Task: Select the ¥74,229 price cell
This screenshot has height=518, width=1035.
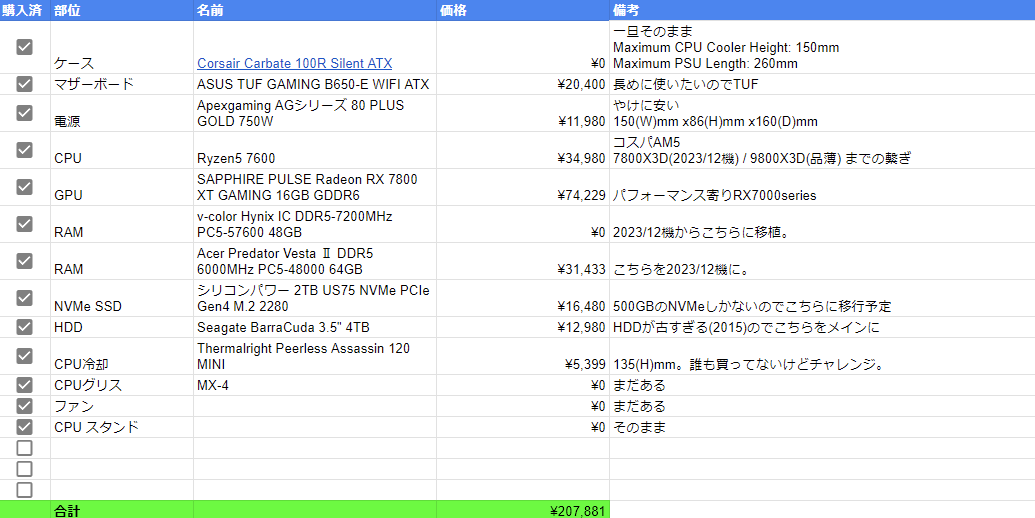Action: 523,187
